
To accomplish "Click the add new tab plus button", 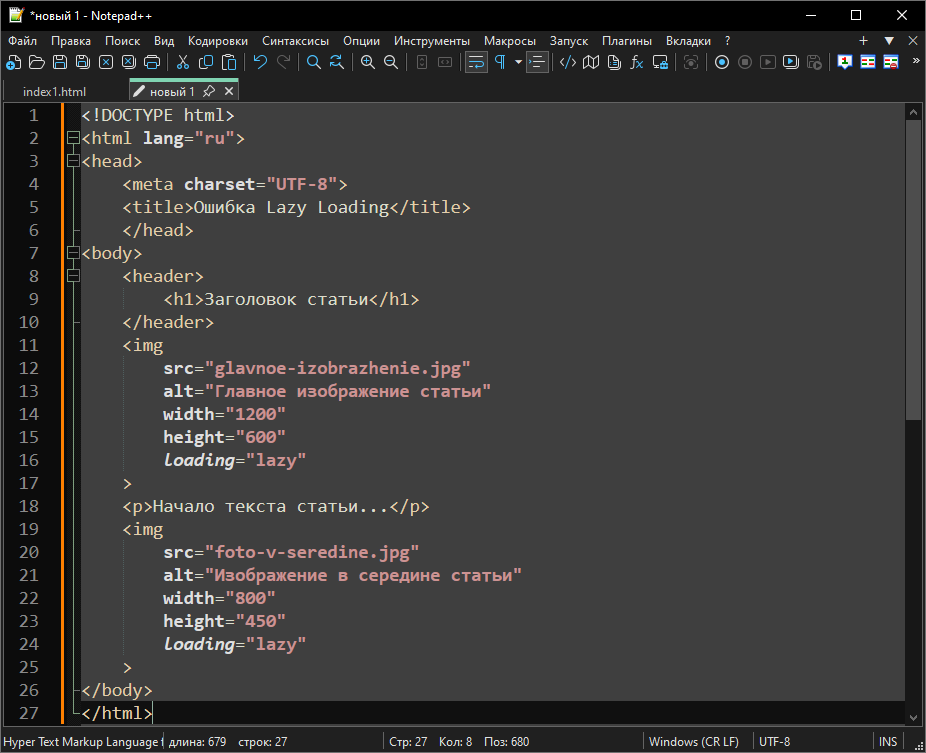I will click(x=864, y=41).
